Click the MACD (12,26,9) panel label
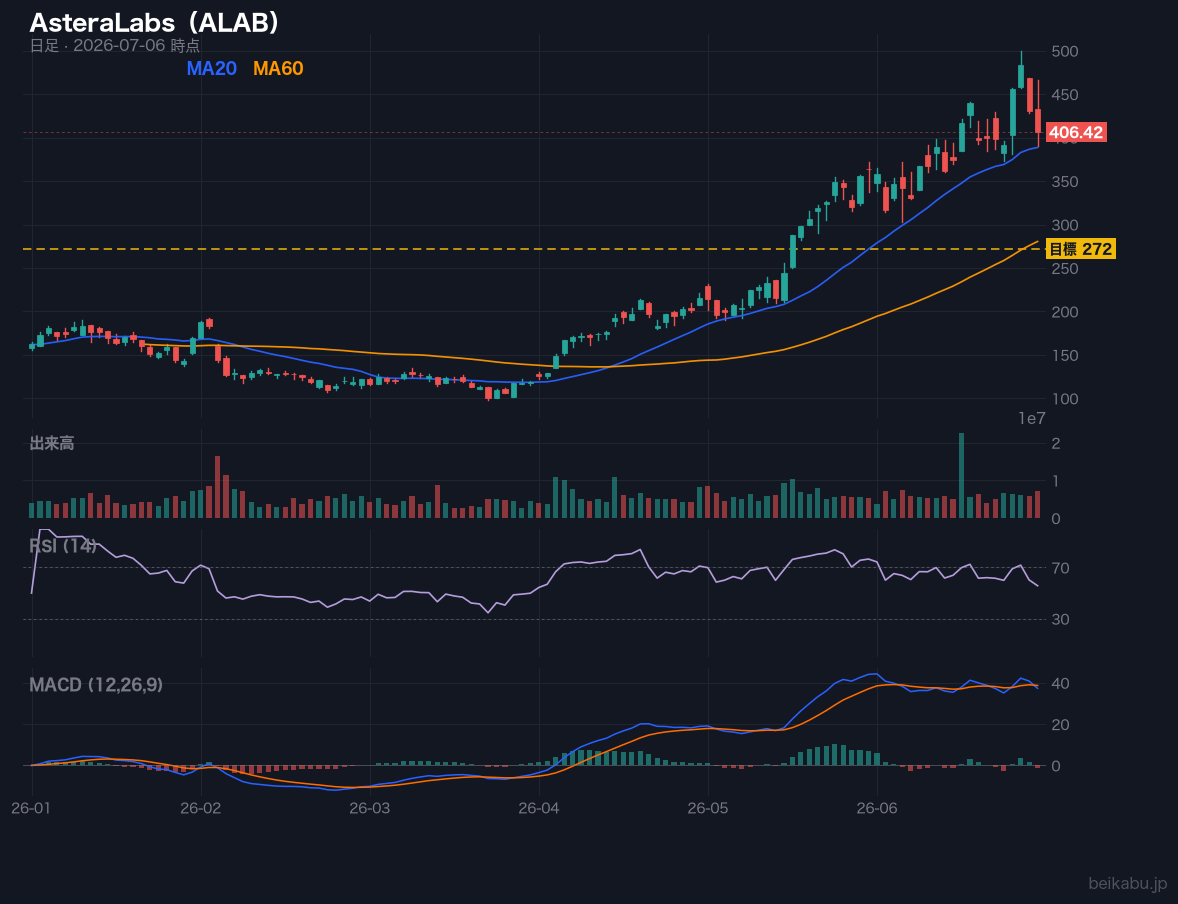Viewport: 1178px width, 904px height. point(96,685)
